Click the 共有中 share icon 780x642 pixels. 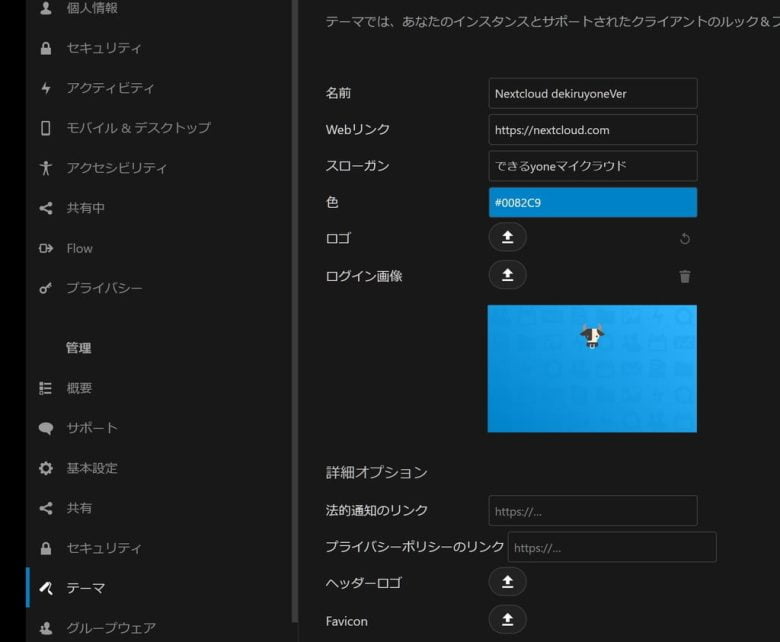click(46, 208)
